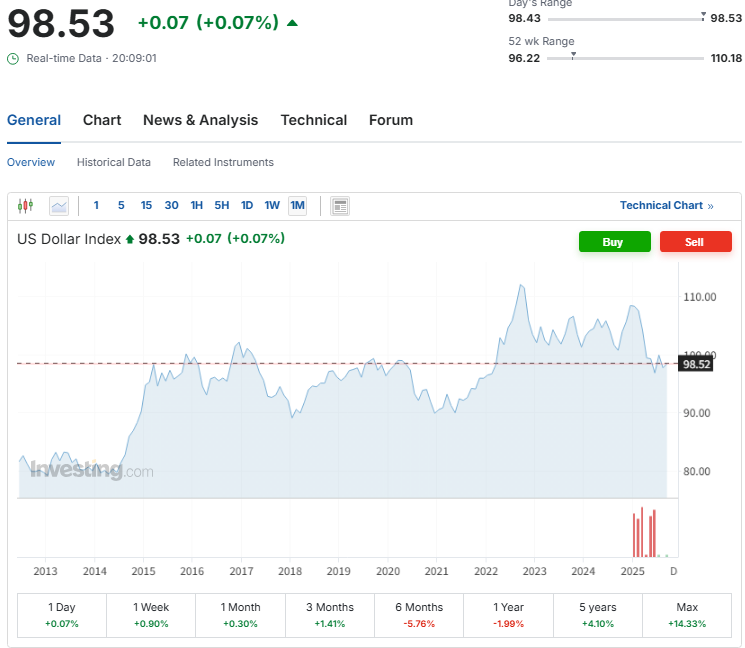Click the news overlay icon in chart toolbar
This screenshot has width=745, height=648.
click(x=340, y=206)
